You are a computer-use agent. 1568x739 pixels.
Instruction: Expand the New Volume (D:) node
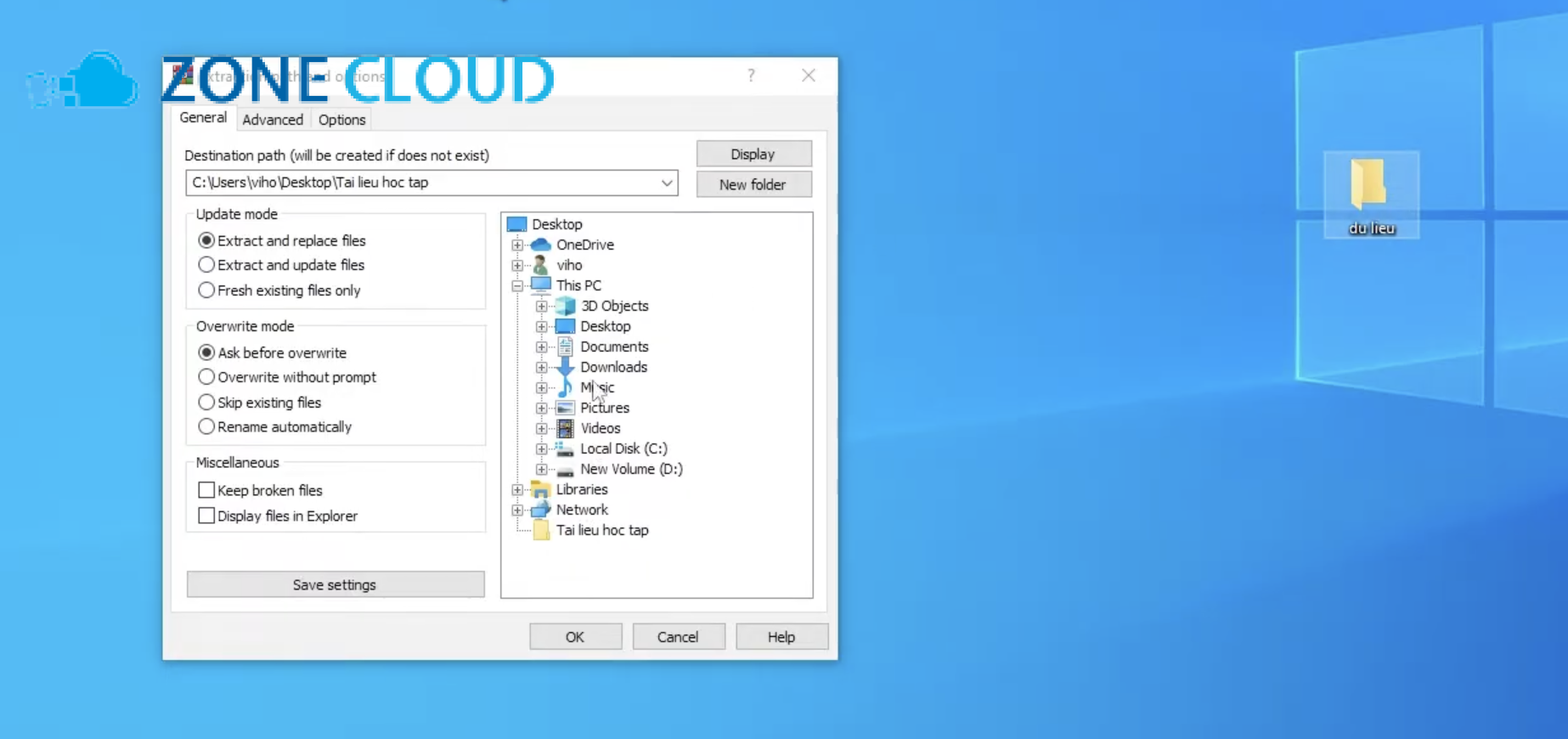541,469
